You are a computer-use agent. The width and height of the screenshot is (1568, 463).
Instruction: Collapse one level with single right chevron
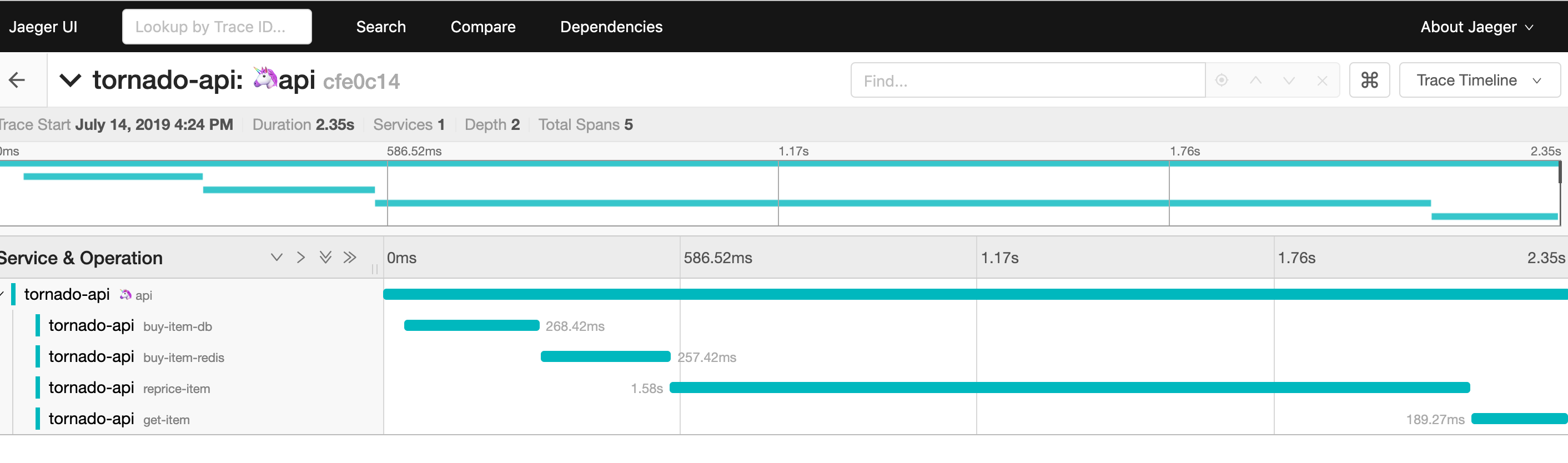(301, 258)
